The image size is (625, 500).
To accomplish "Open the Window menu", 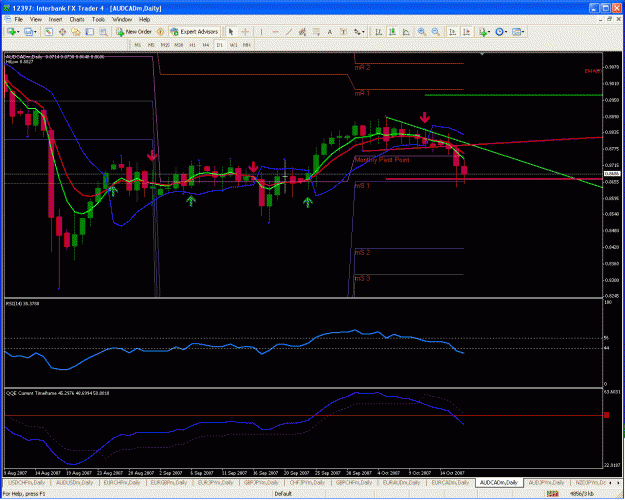I will tap(122, 19).
